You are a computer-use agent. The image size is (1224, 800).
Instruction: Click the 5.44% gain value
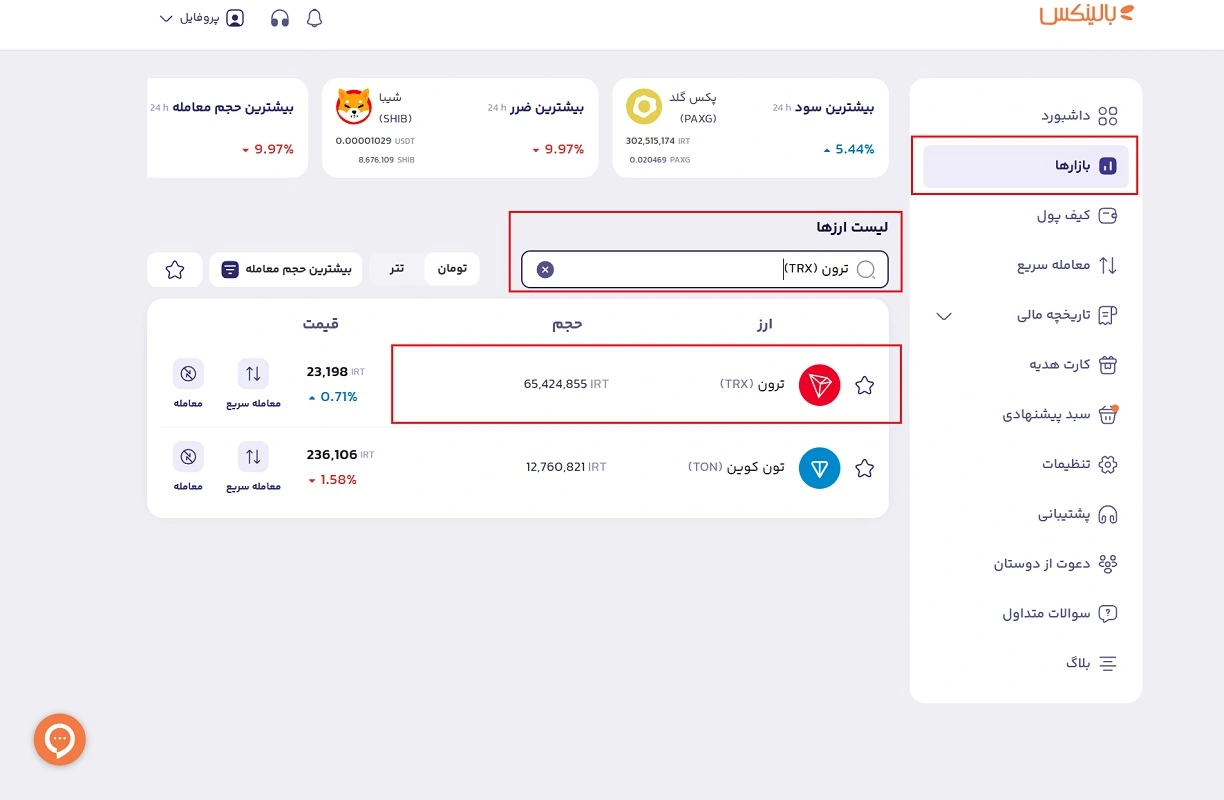[848, 149]
